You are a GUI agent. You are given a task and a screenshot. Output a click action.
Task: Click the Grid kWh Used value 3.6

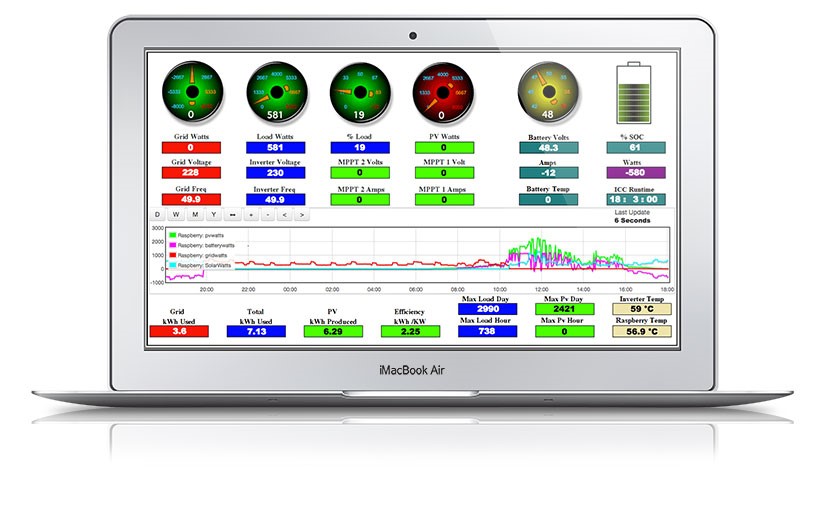pos(179,331)
